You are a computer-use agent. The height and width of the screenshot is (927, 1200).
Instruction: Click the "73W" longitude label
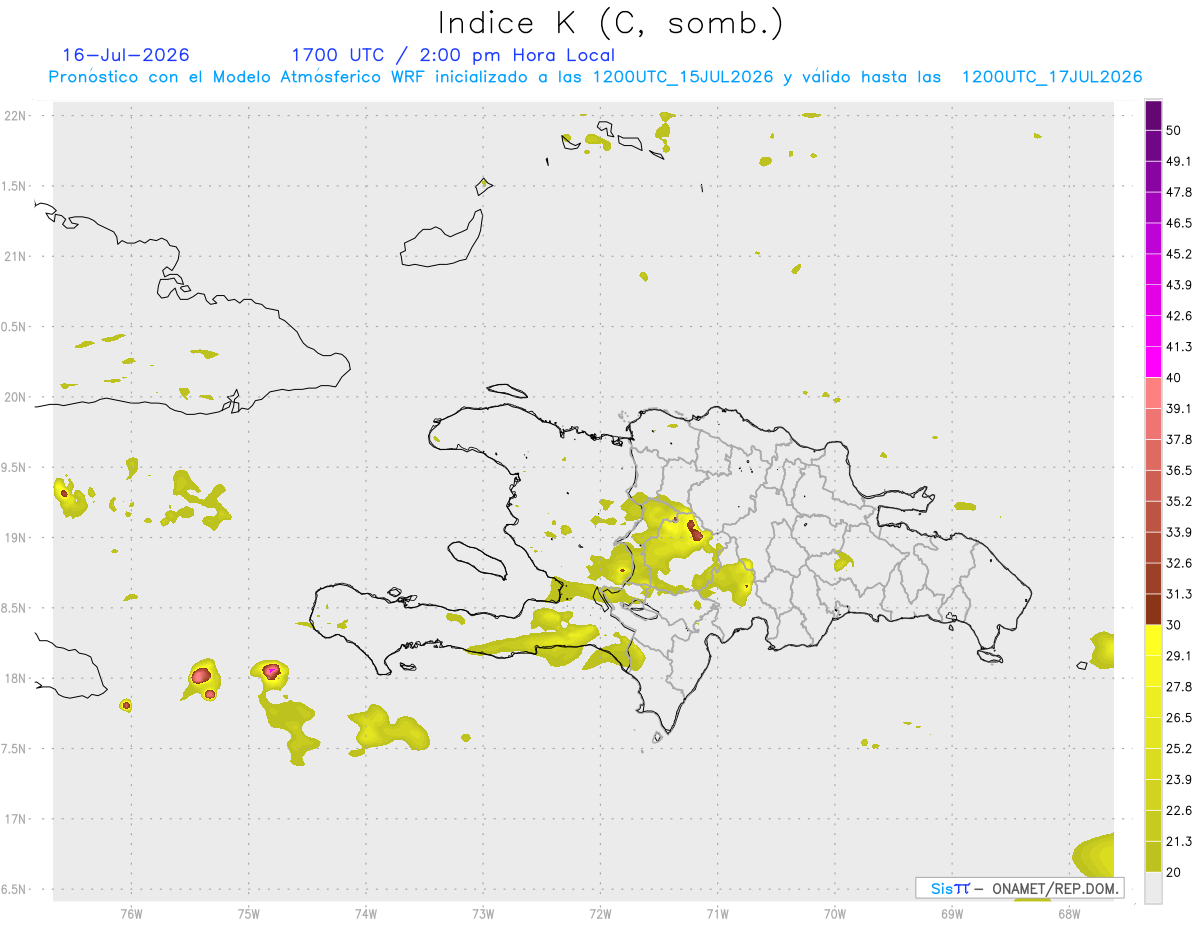(x=483, y=913)
